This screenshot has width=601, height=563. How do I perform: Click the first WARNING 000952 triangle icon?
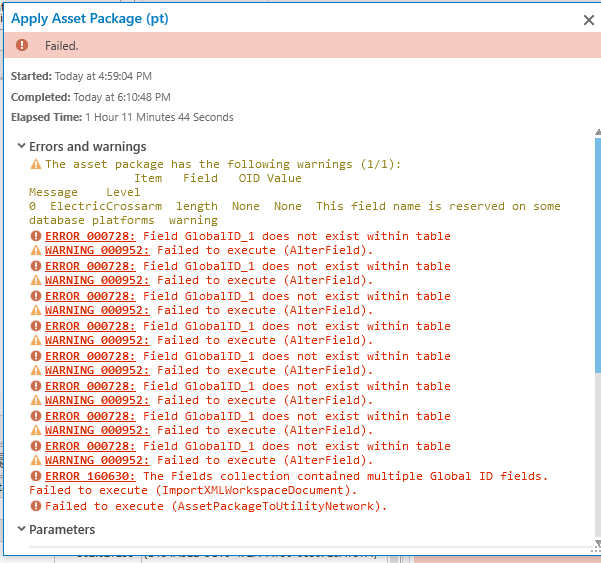(36, 250)
